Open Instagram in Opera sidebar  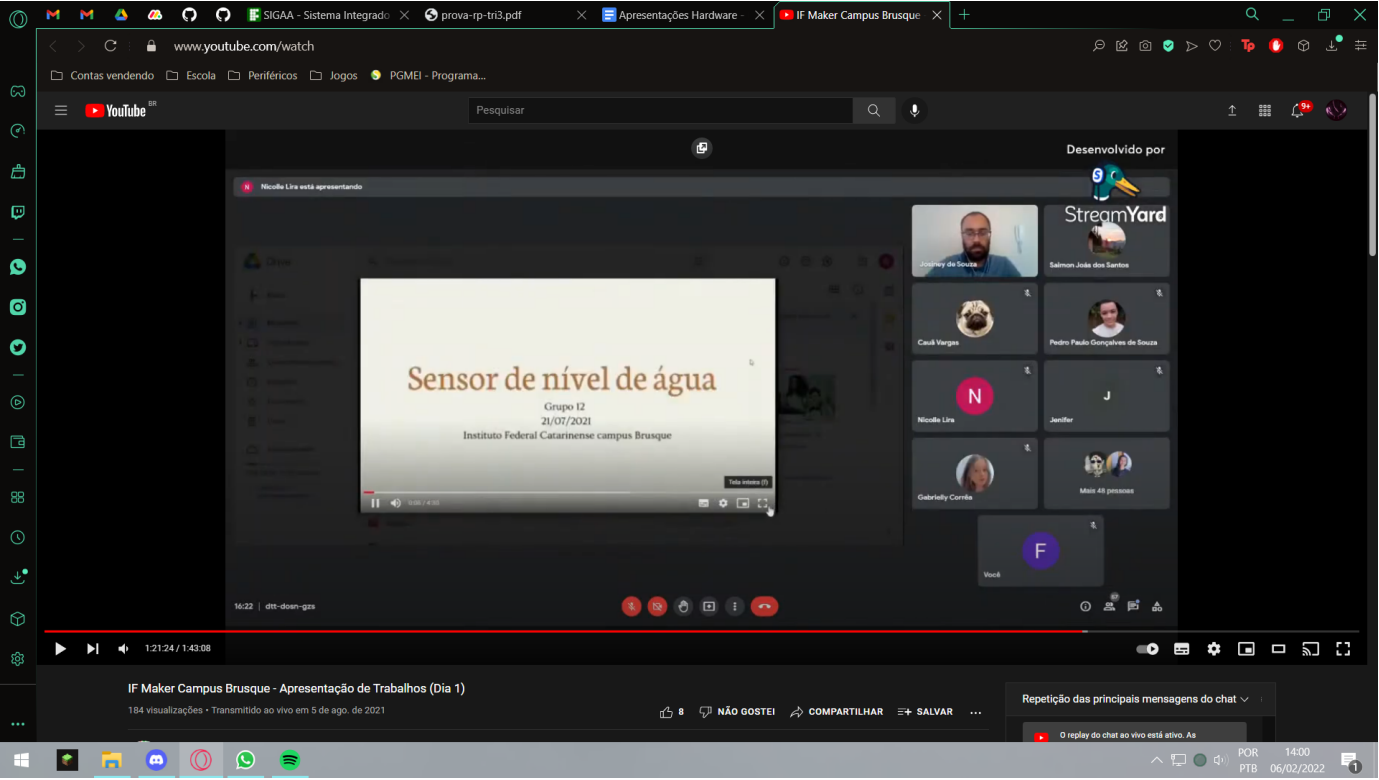[18, 307]
